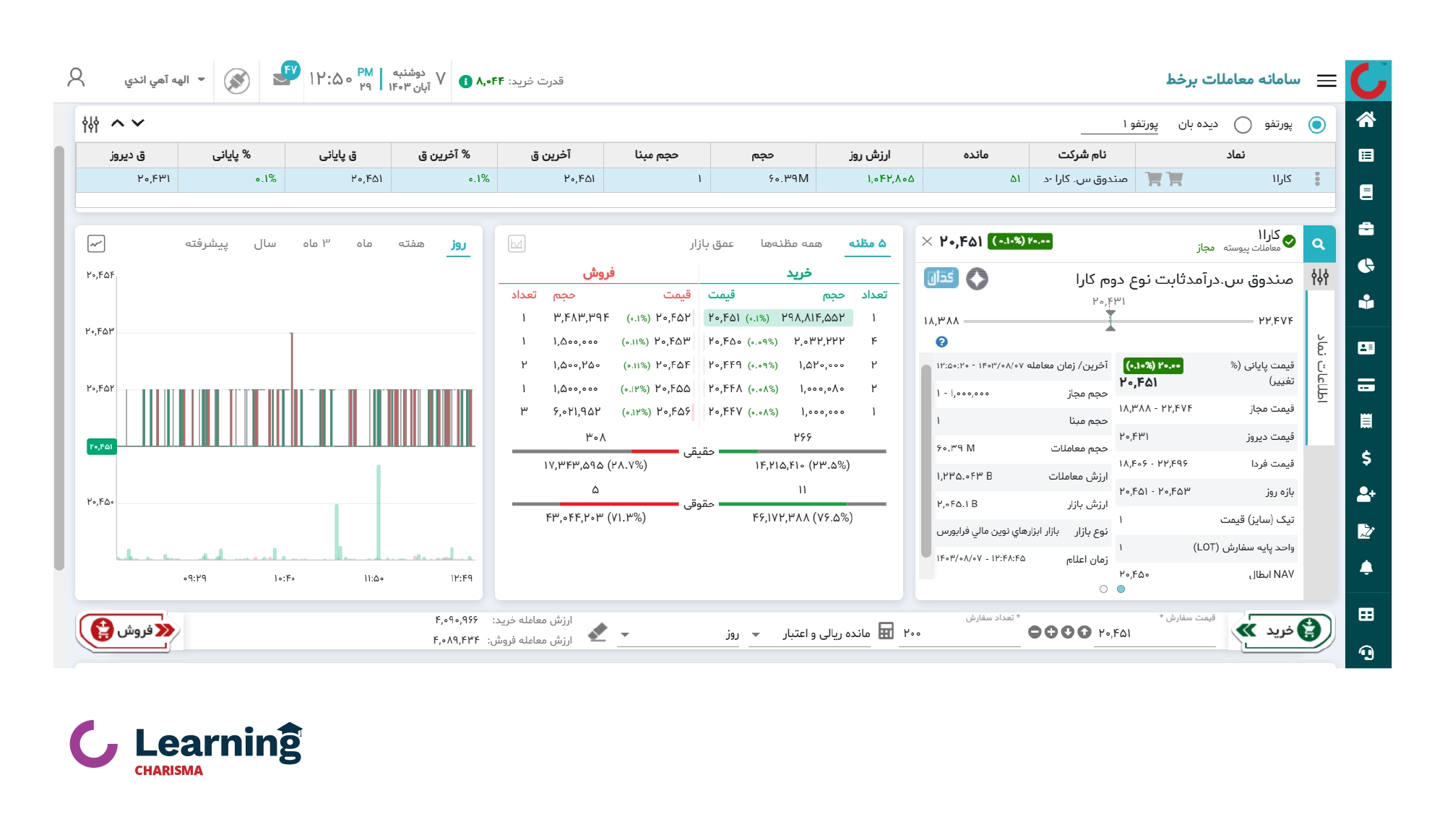Expand the watchlist with the down chevron
Image resolution: width=1445 pixels, height=840 pixels.
pyautogui.click(x=138, y=124)
